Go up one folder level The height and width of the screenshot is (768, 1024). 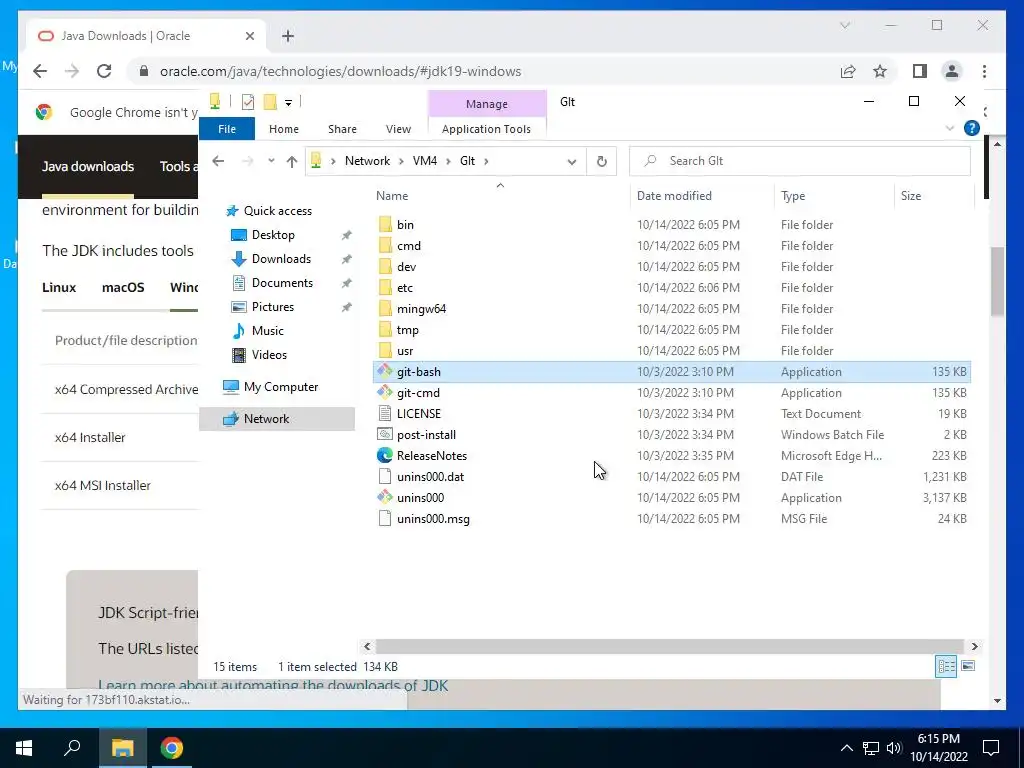[292, 161]
